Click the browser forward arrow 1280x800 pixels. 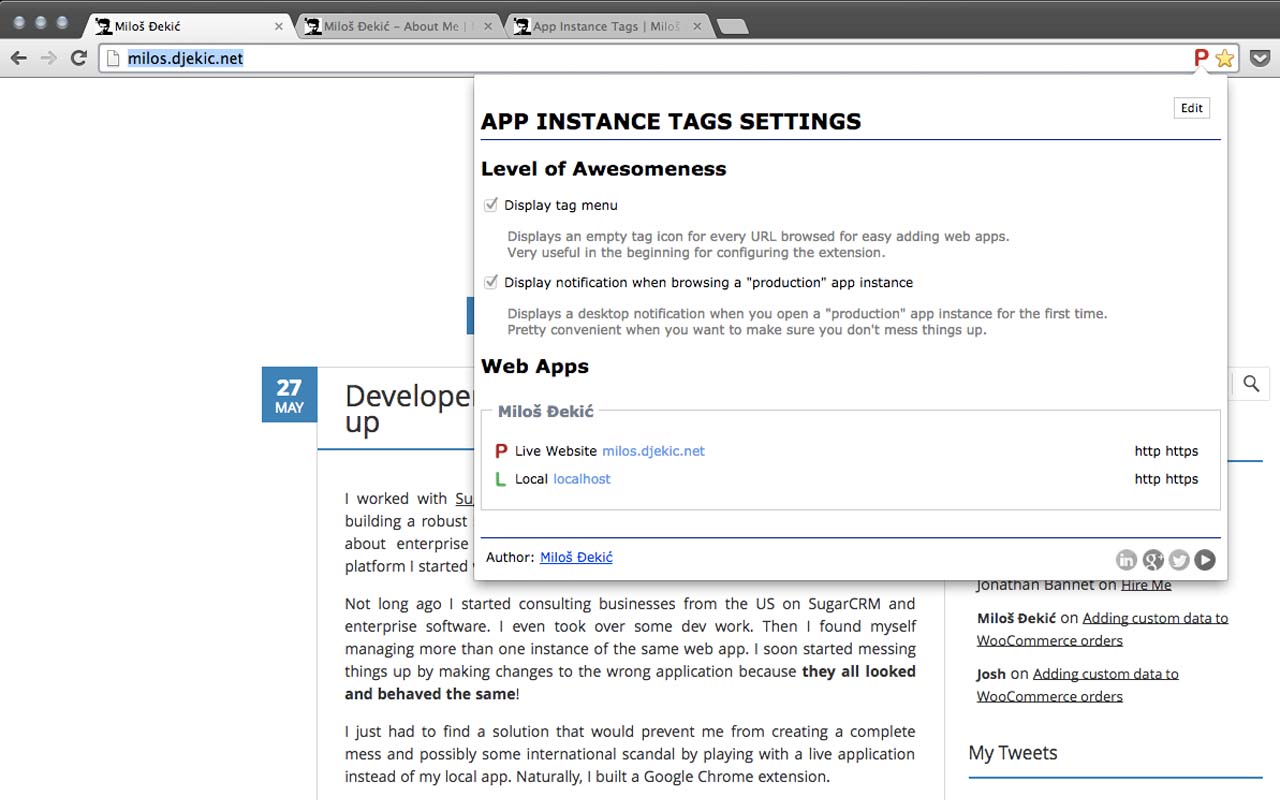(x=48, y=58)
